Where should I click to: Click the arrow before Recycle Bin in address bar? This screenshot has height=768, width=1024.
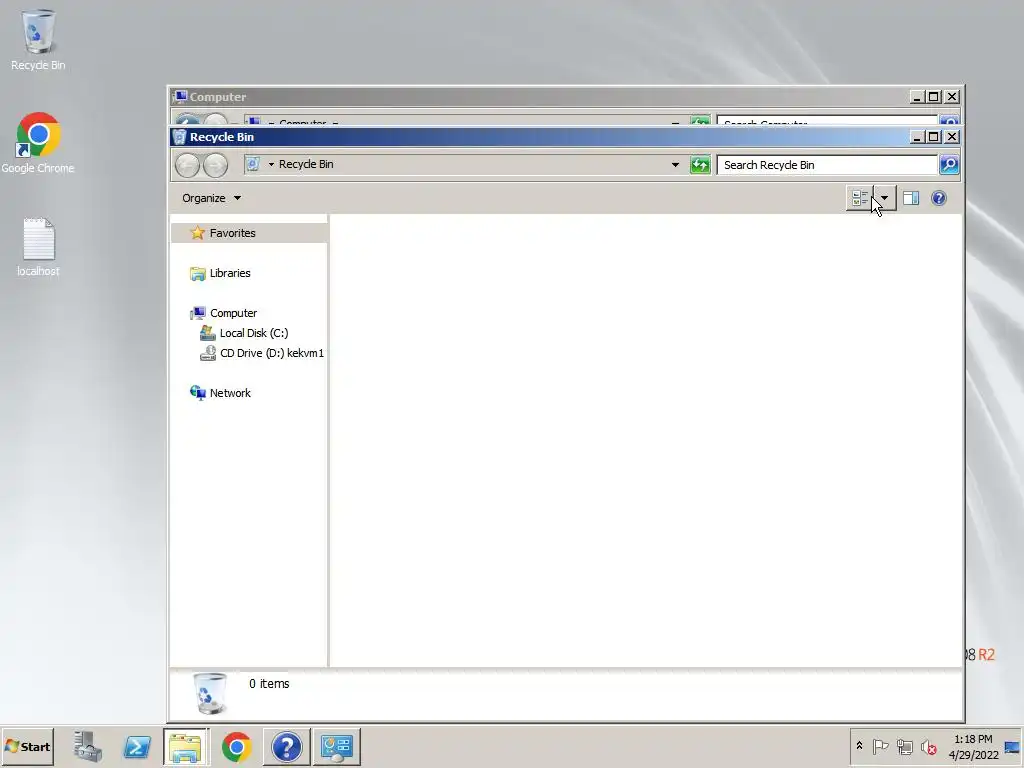coord(271,164)
